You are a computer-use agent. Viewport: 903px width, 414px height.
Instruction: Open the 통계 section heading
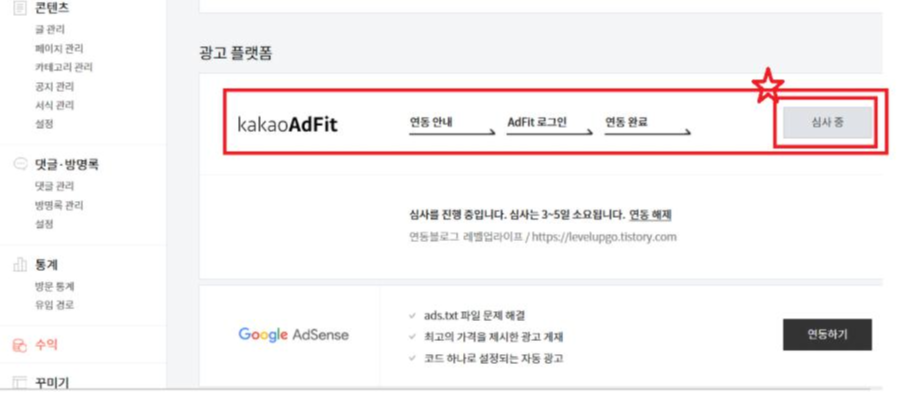[x=47, y=265]
